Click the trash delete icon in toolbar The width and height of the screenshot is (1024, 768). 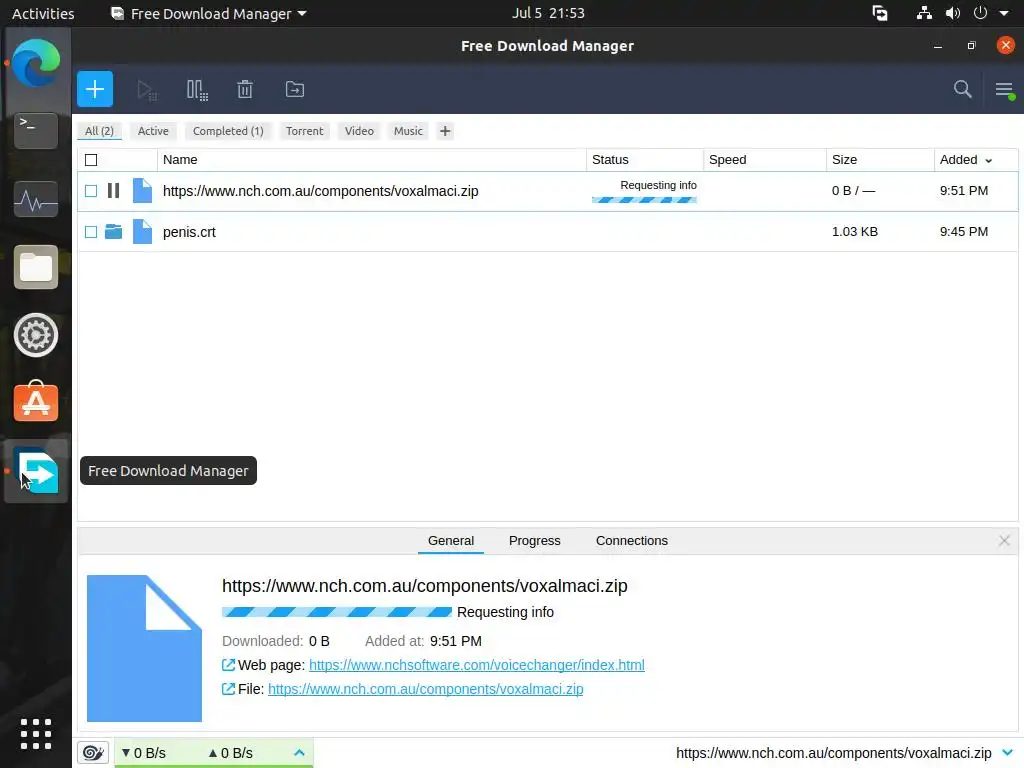(245, 89)
